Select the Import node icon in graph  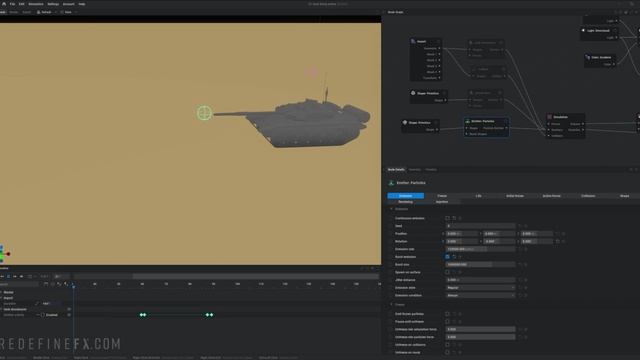413,41
